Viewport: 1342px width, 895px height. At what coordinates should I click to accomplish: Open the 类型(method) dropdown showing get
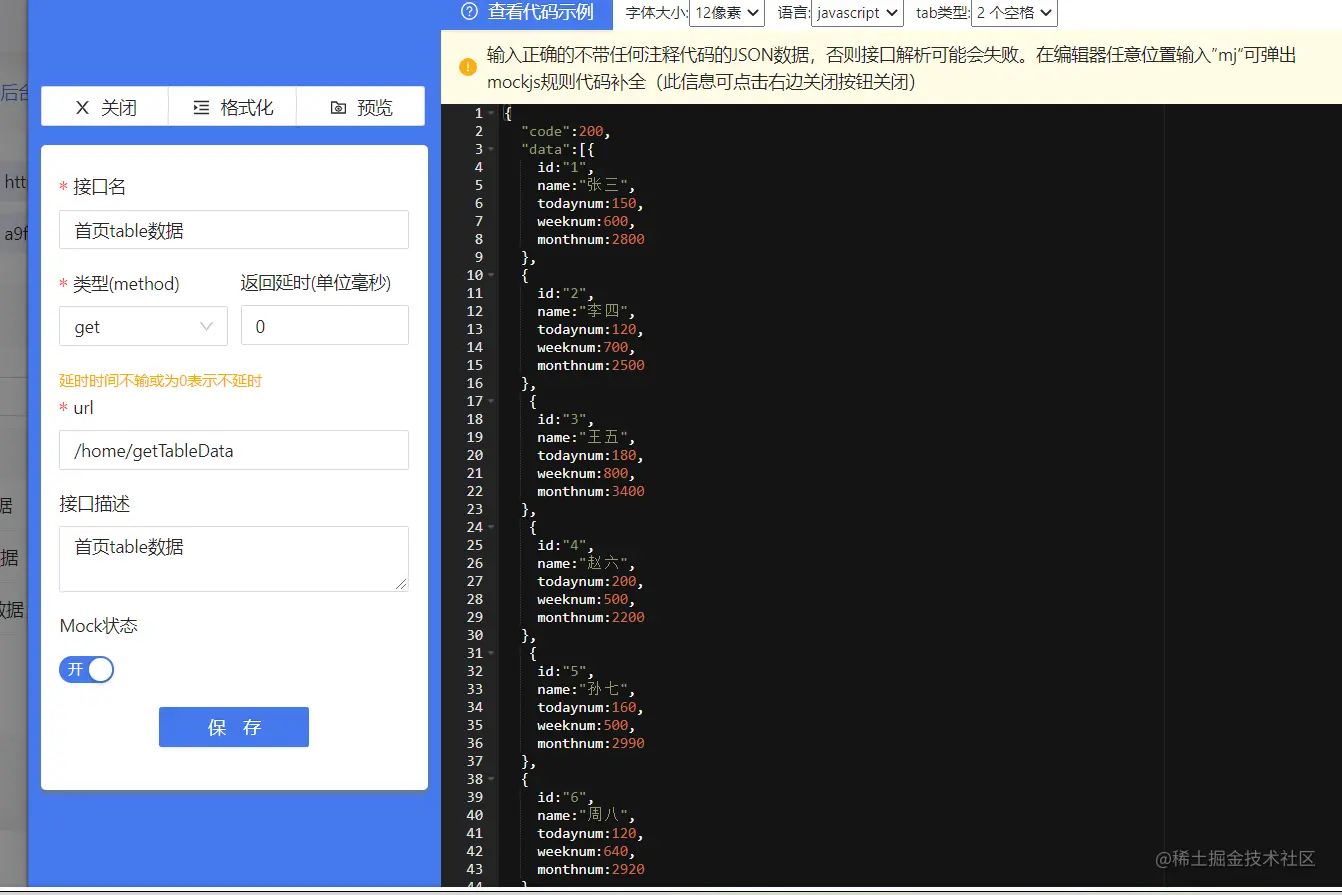(144, 326)
